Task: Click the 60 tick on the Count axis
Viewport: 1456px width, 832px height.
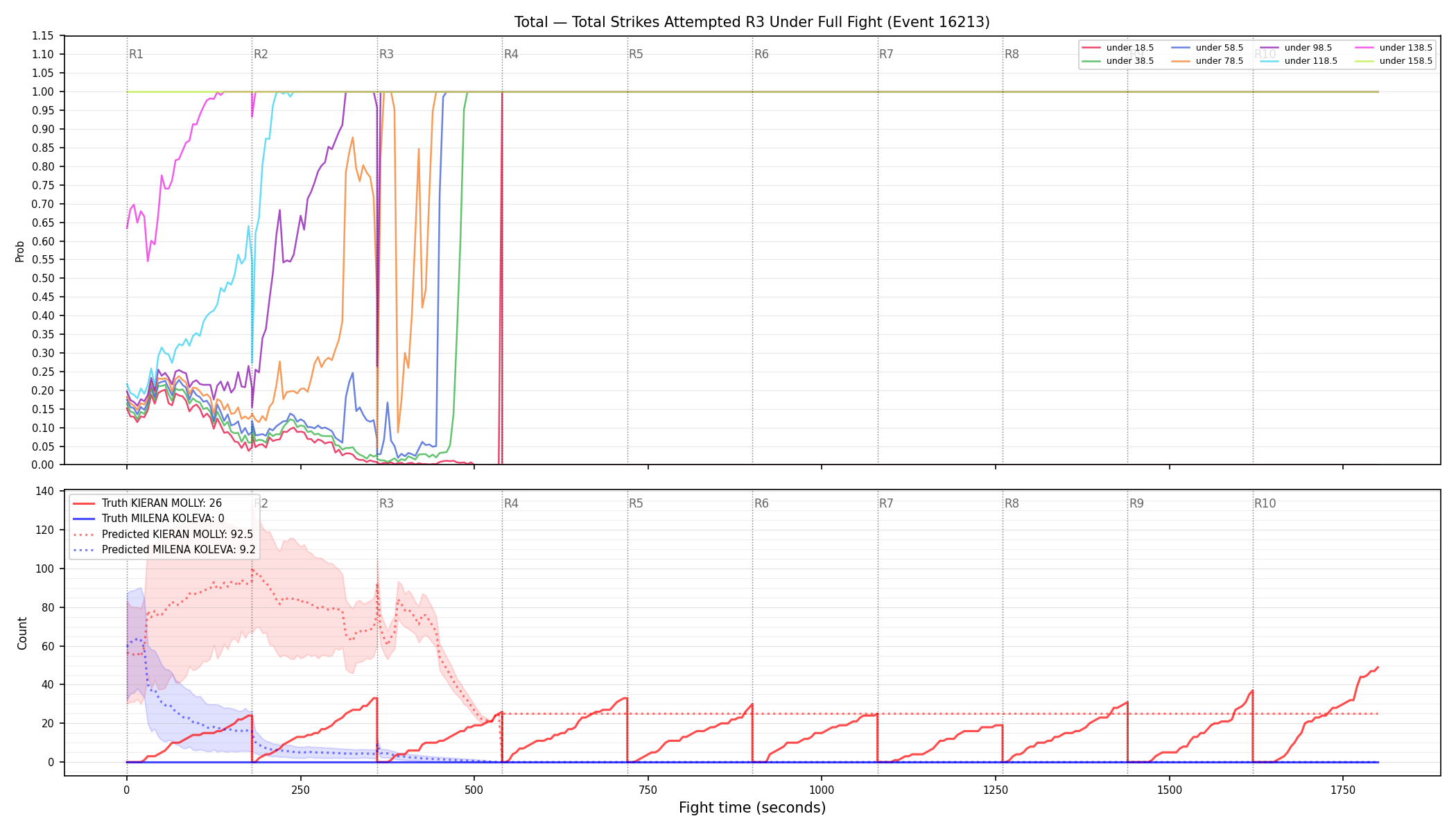Action: tap(48, 646)
